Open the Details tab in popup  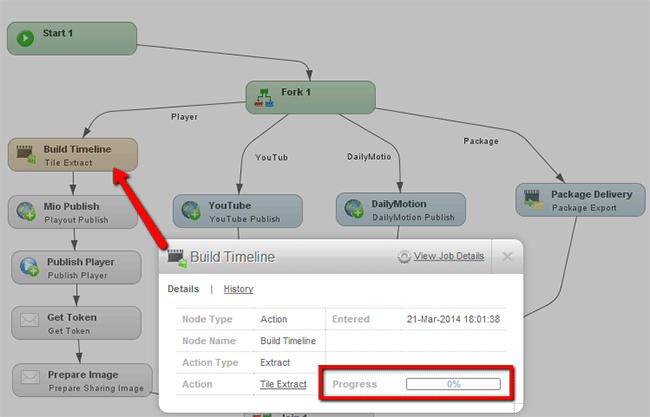[x=183, y=289]
